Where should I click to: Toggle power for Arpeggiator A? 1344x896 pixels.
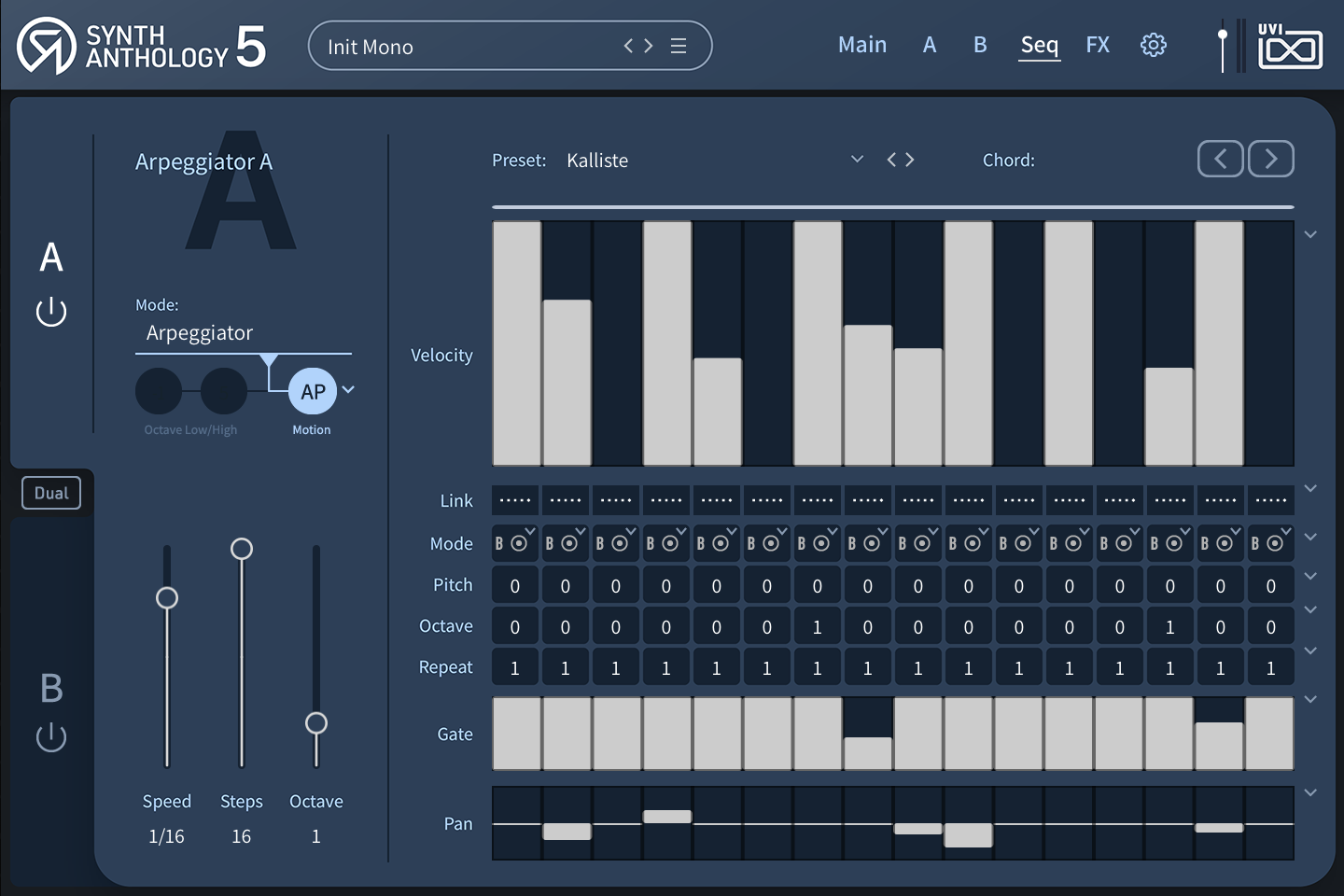pyautogui.click(x=51, y=312)
